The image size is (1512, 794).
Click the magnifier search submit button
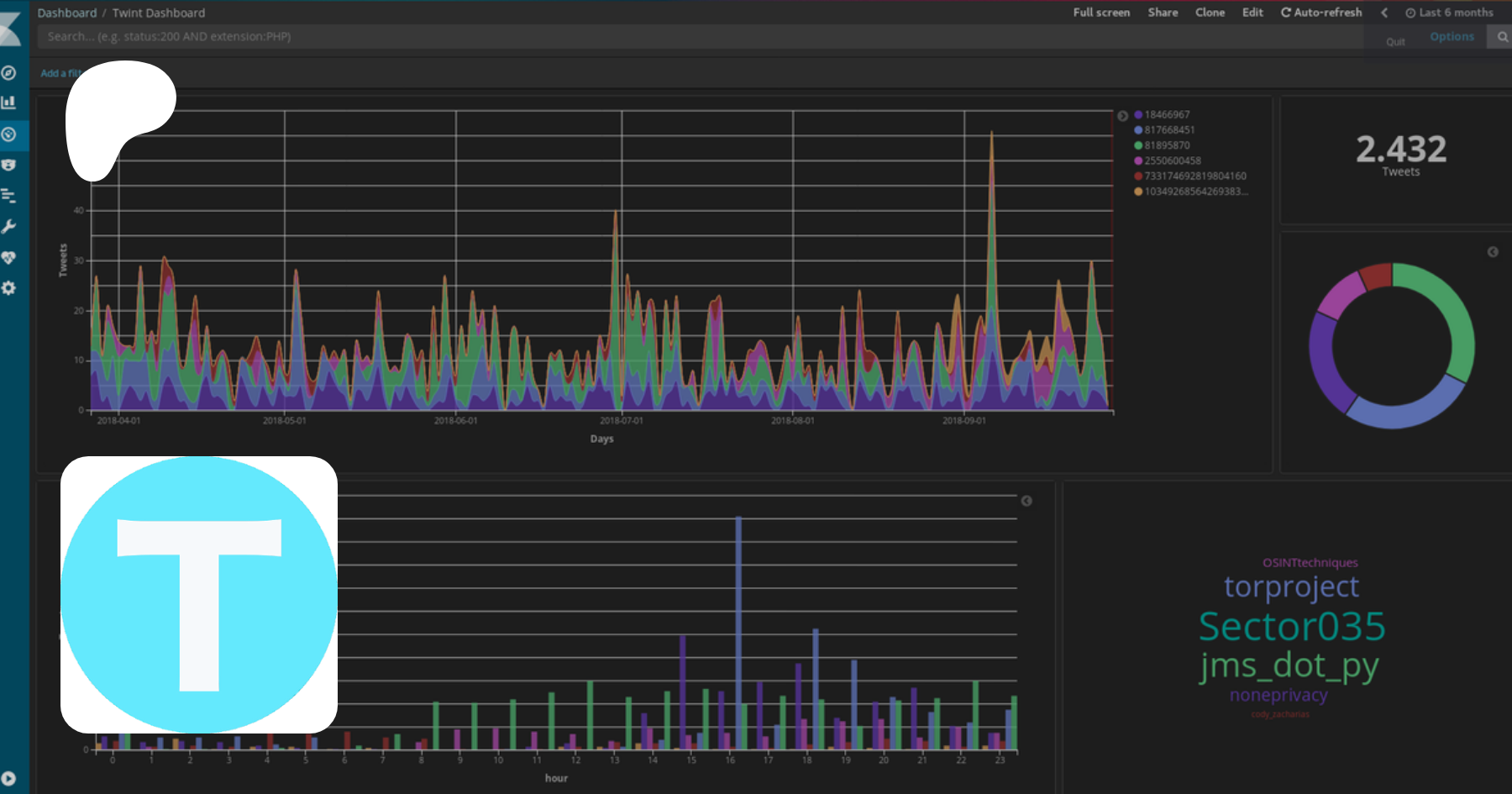tap(1502, 37)
